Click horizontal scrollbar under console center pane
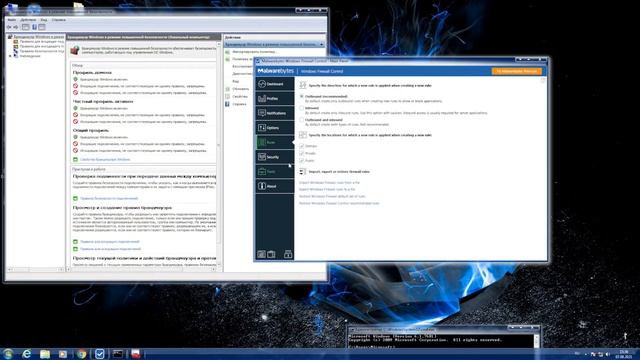This screenshot has width=640, height=360. (x=142, y=269)
